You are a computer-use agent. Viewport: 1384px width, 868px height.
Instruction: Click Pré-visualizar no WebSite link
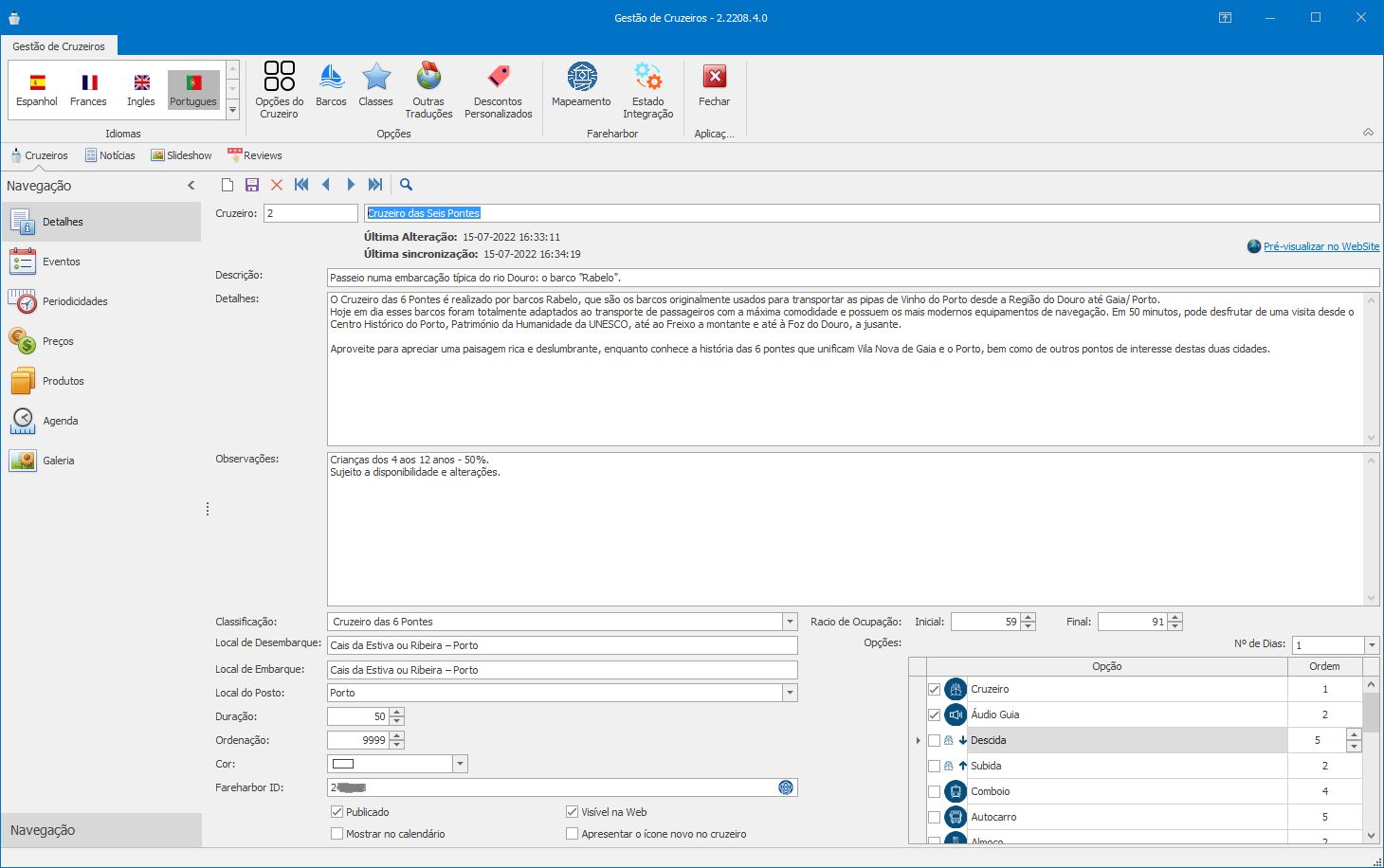[1320, 246]
